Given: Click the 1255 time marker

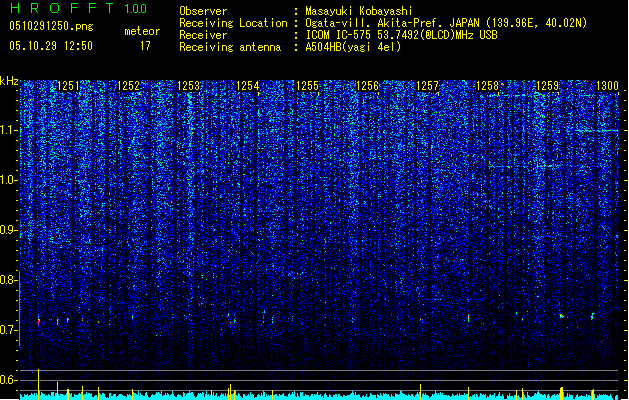Looking at the screenshot, I should [308, 86].
